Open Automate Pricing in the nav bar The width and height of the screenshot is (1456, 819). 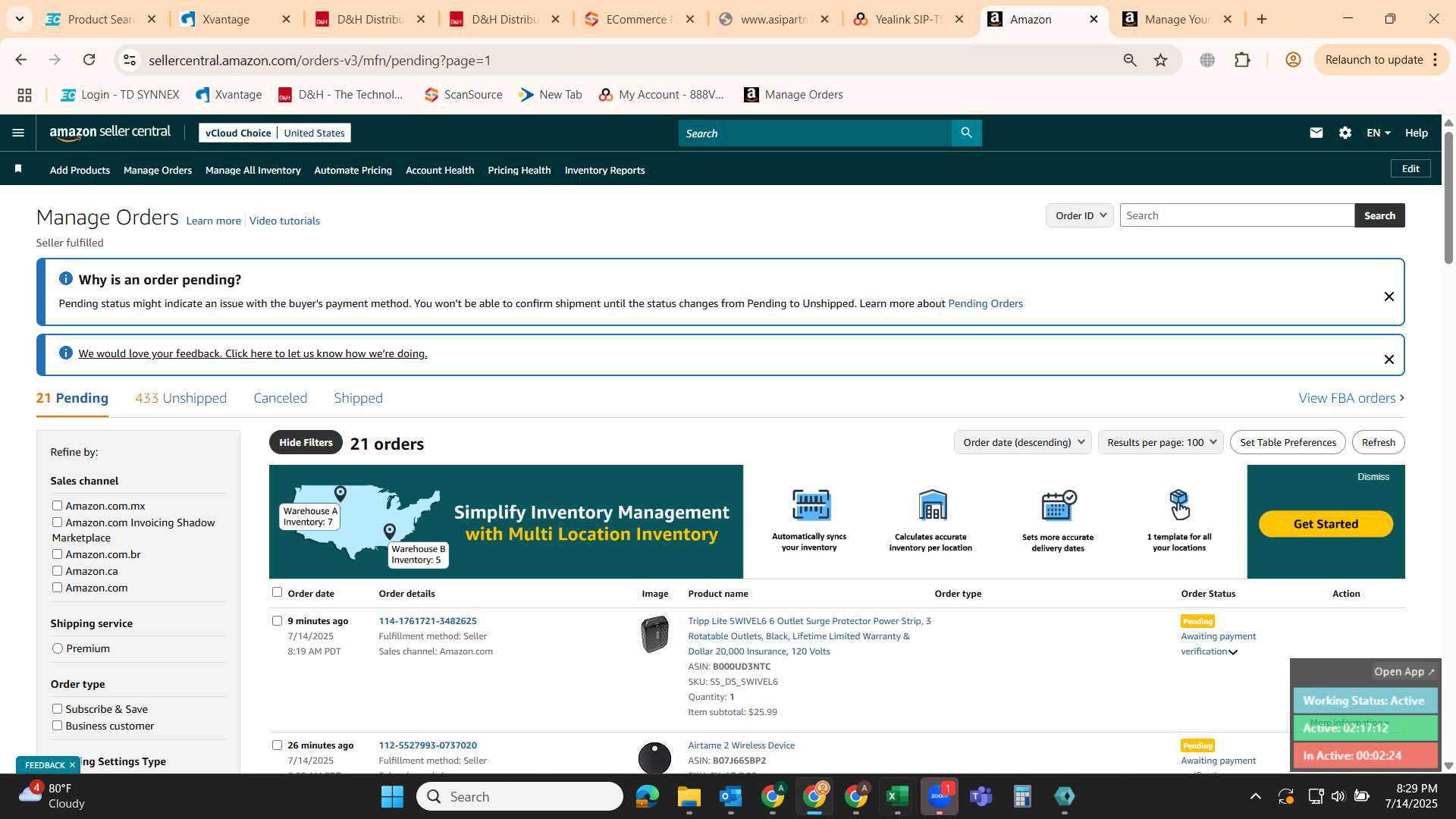pos(353,171)
